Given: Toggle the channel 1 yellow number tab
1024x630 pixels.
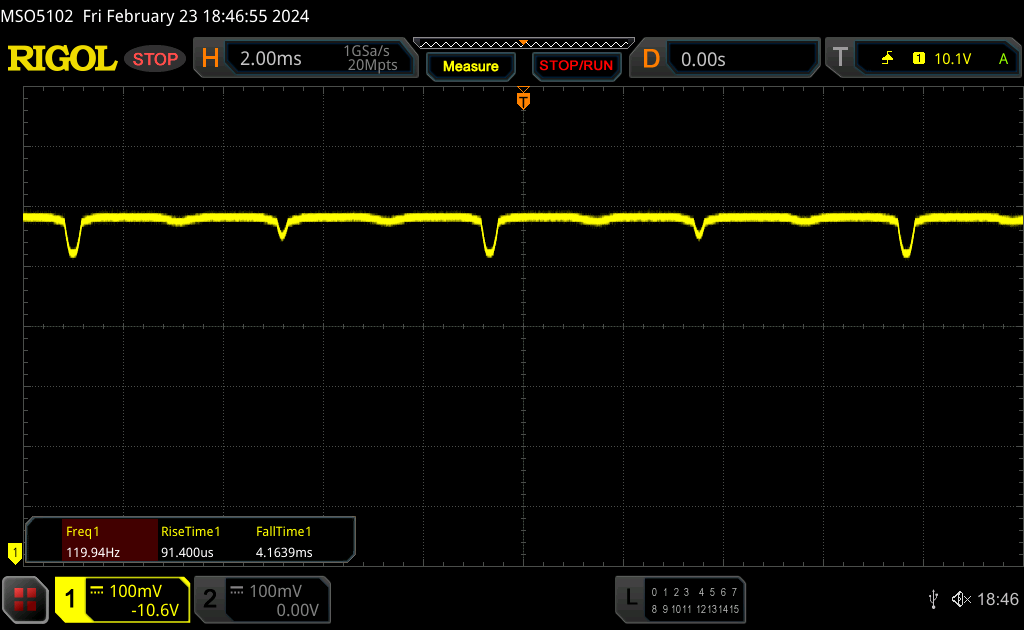Looking at the screenshot, I should pos(70,599).
